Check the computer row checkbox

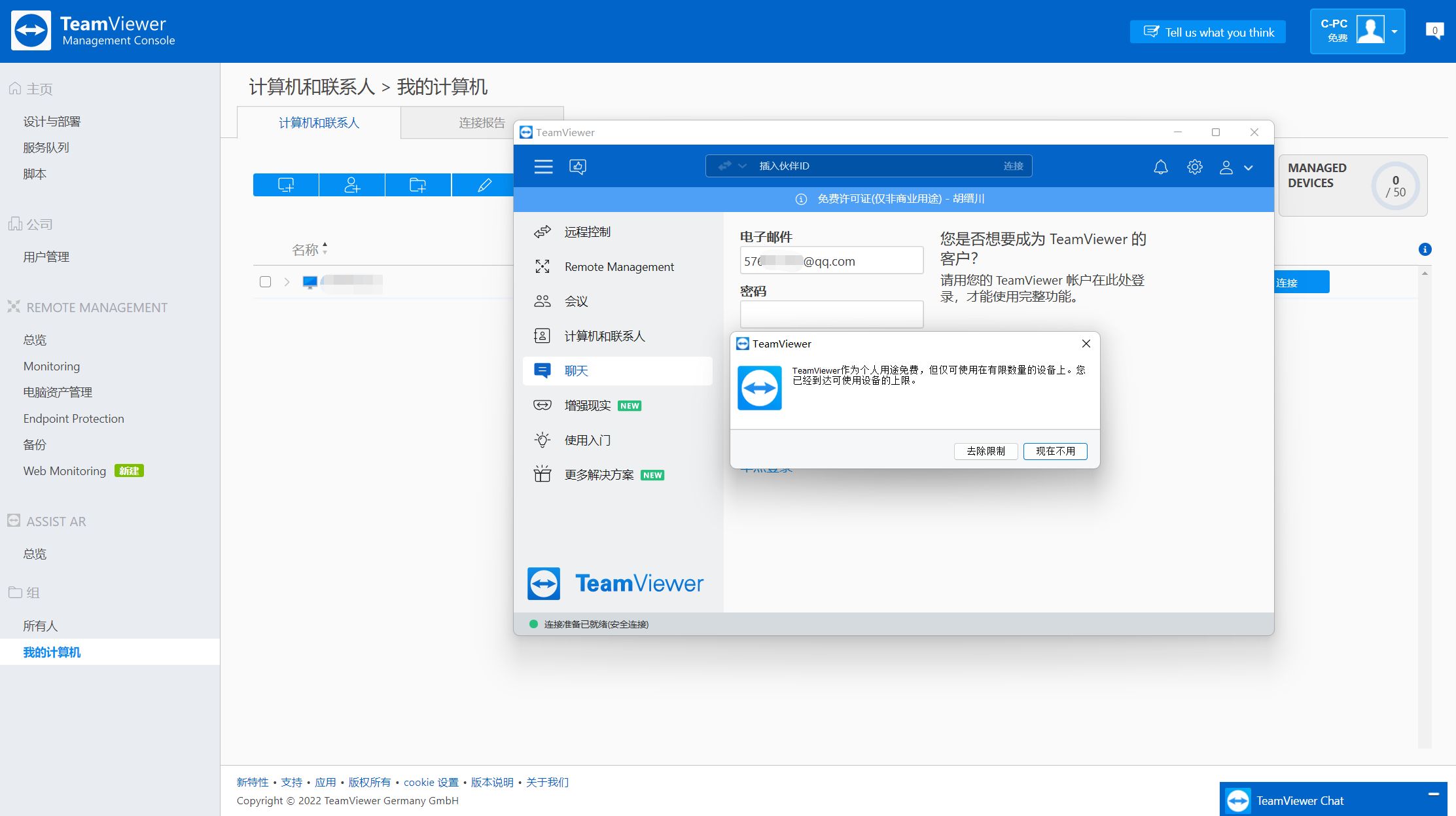(265, 282)
